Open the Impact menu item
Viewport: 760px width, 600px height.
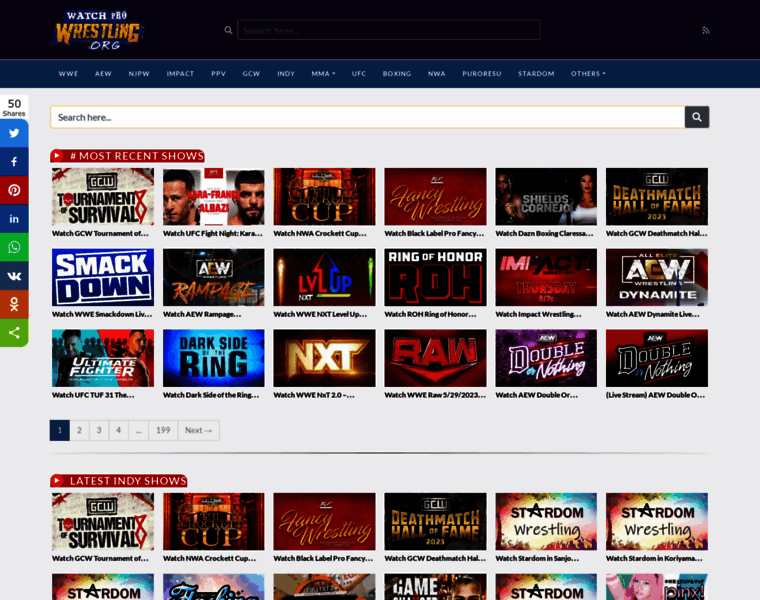click(180, 74)
